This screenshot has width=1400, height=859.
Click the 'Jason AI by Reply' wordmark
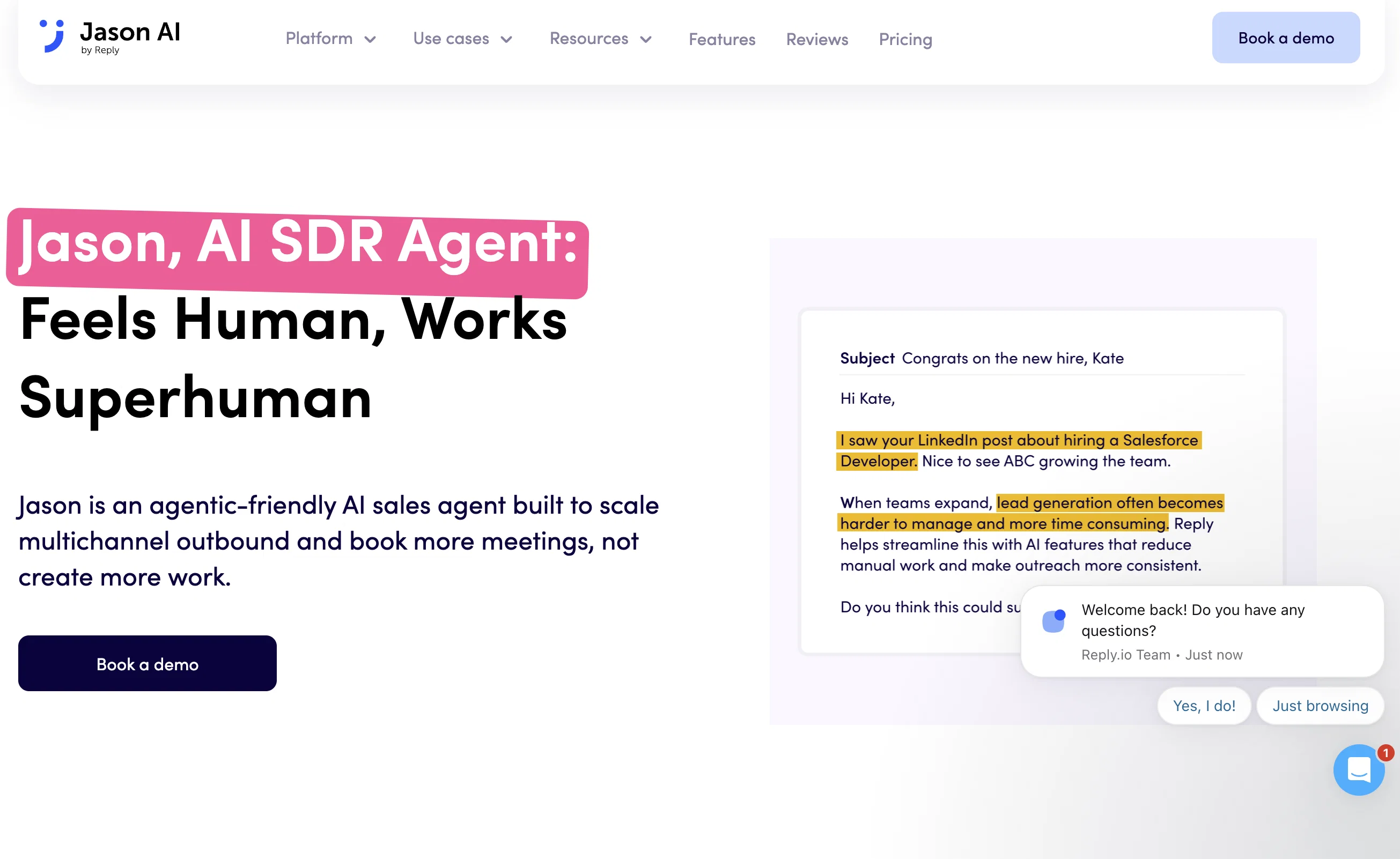[x=130, y=37]
